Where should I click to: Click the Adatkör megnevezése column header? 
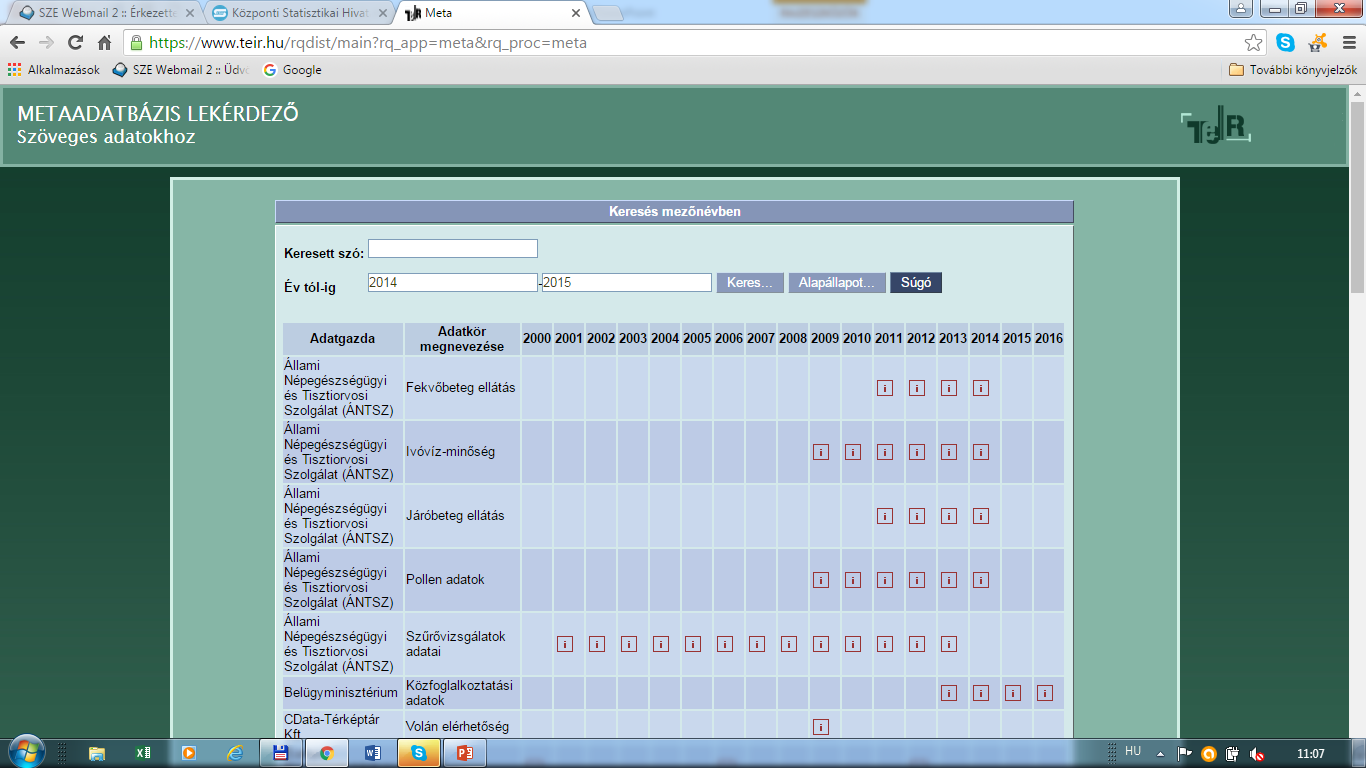(461, 339)
